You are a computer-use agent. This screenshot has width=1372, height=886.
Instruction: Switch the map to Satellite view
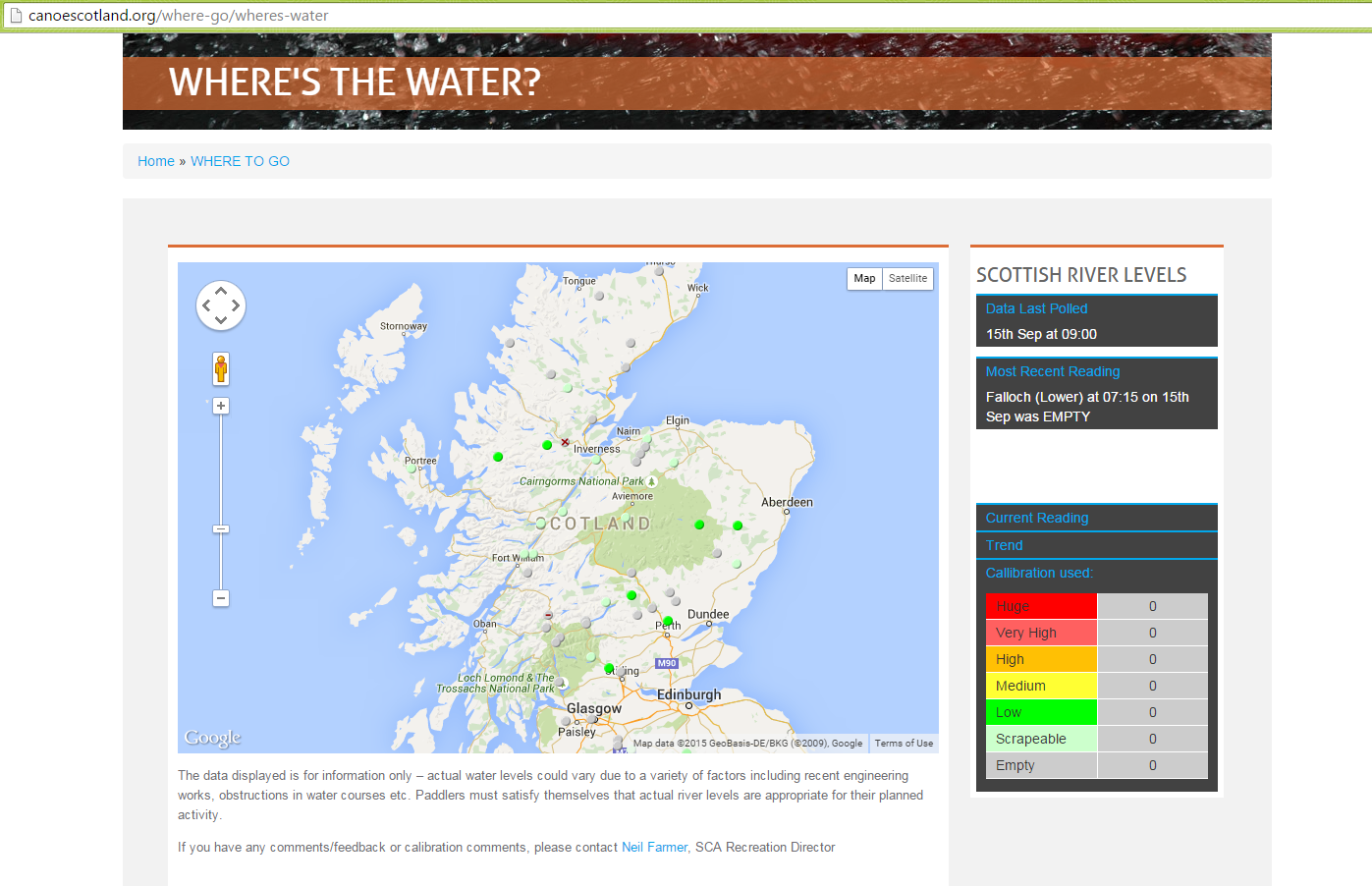pos(907,278)
